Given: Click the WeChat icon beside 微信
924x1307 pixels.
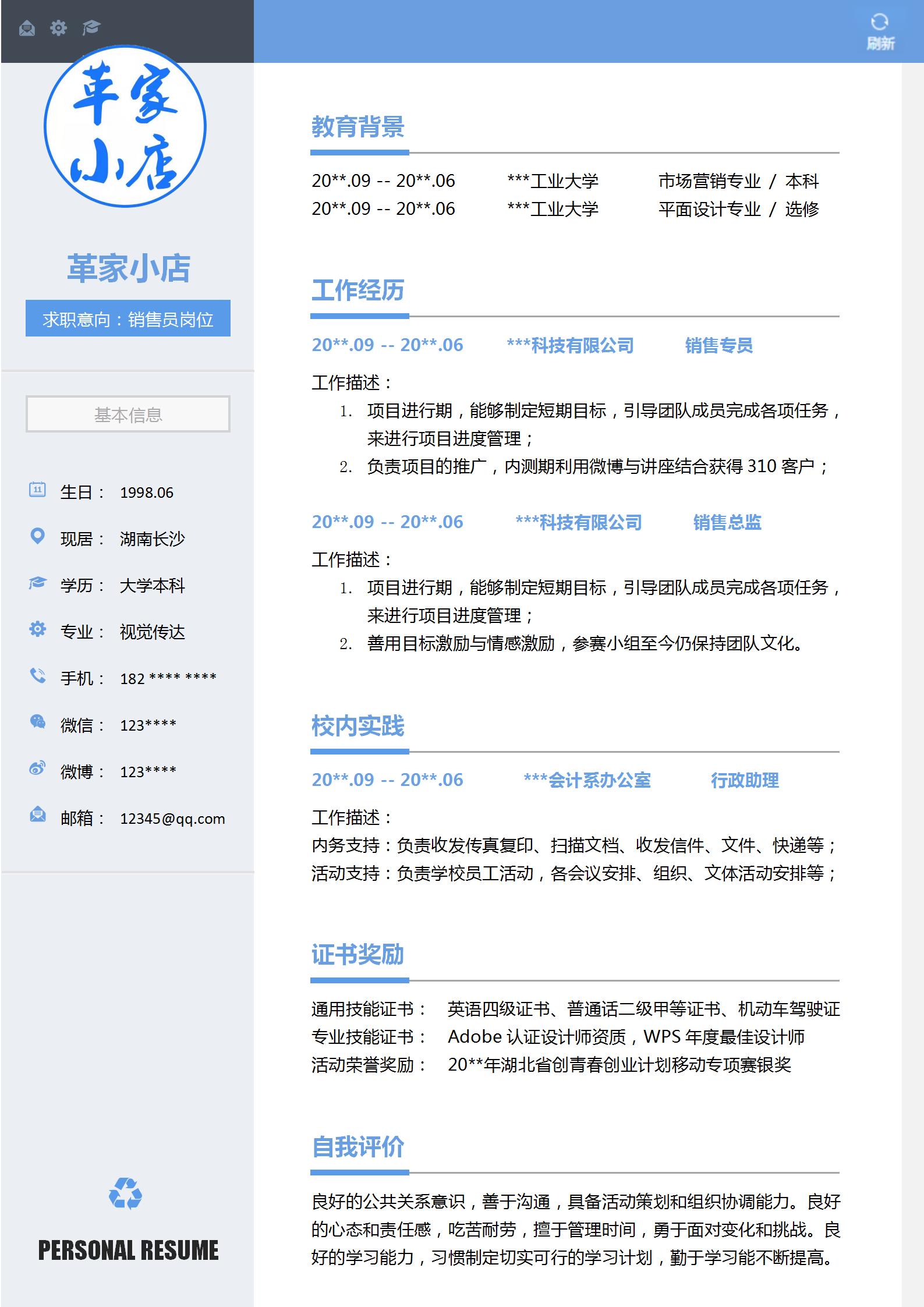Looking at the screenshot, I should (37, 722).
